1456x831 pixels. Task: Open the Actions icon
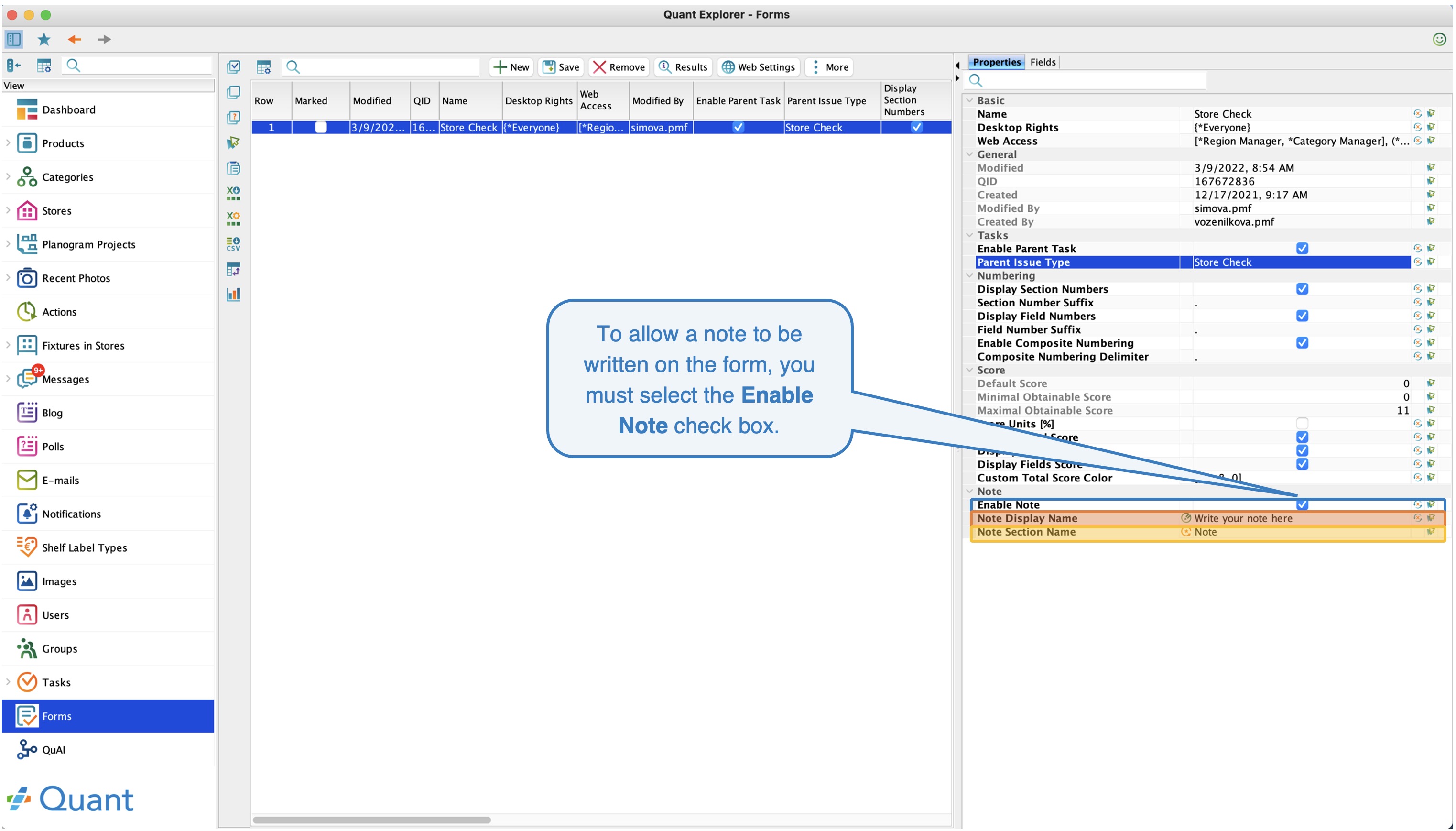[27, 312]
